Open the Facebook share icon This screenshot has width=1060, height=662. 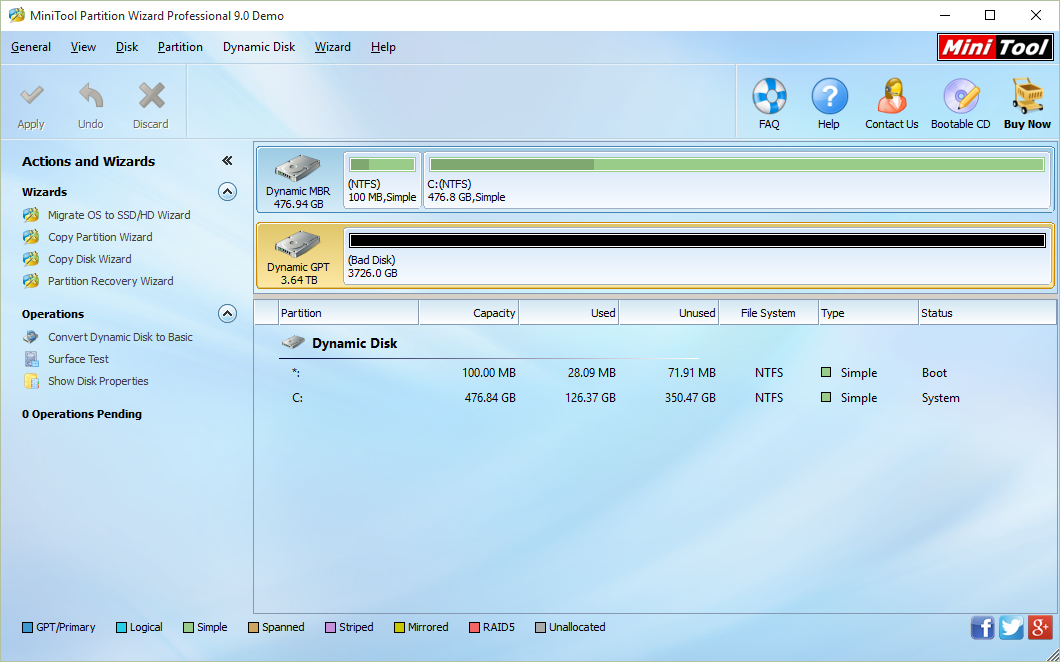[x=983, y=628]
